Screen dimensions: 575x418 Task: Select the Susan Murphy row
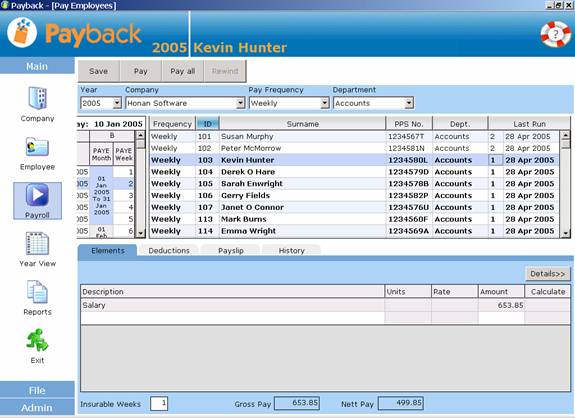(354, 136)
